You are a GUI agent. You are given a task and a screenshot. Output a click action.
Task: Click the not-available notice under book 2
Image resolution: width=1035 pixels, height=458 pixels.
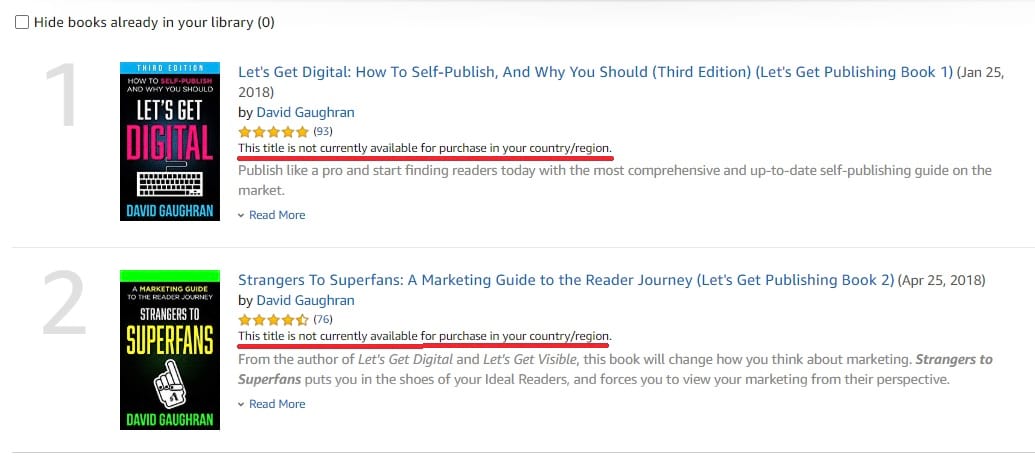(x=425, y=337)
